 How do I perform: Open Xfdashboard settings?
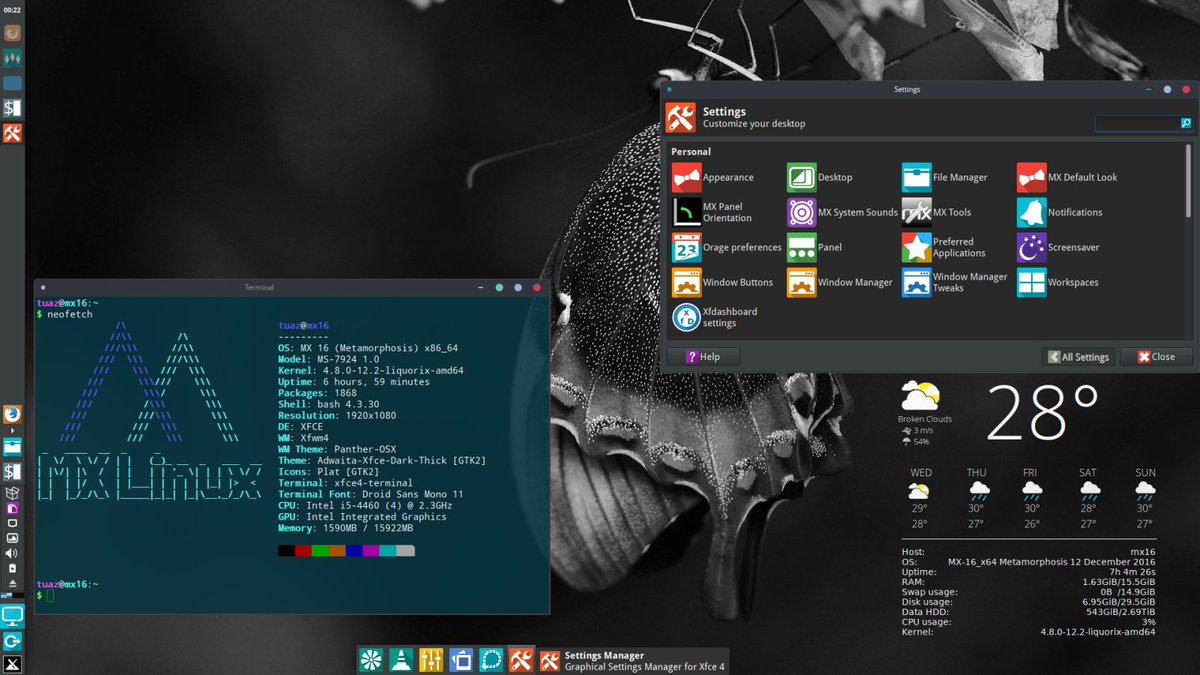point(715,317)
